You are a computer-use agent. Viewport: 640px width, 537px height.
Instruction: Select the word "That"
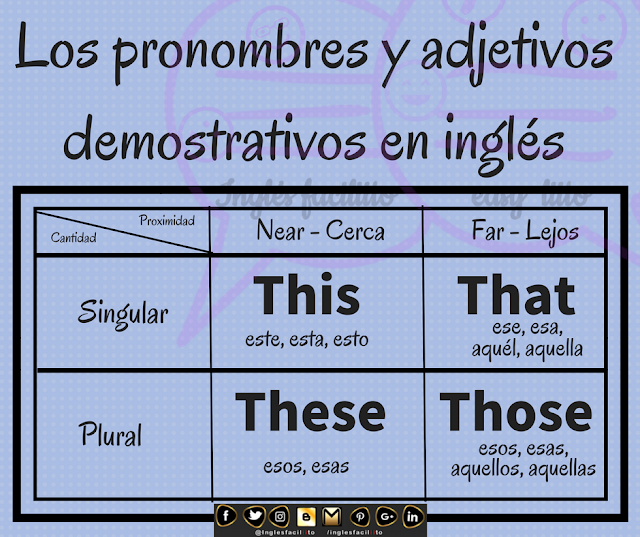(516, 295)
